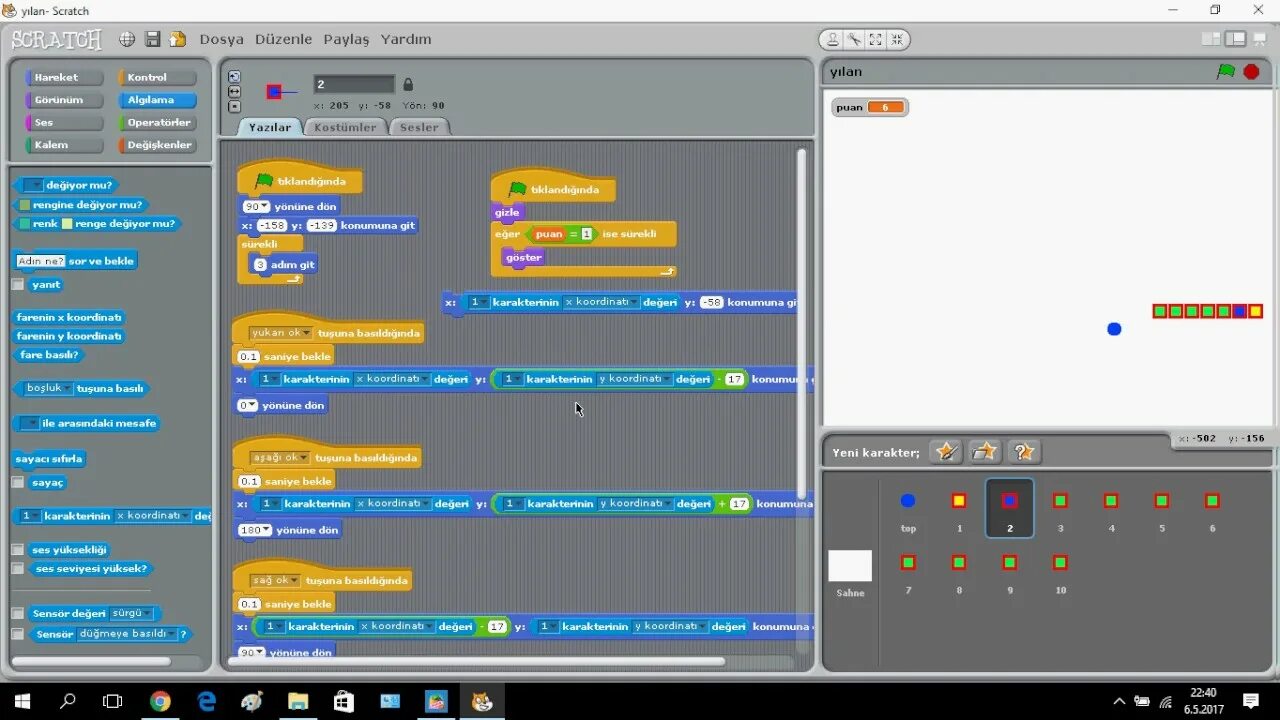Switch to full stage view mode
The height and width of the screenshot is (720, 1280).
click(1236, 39)
